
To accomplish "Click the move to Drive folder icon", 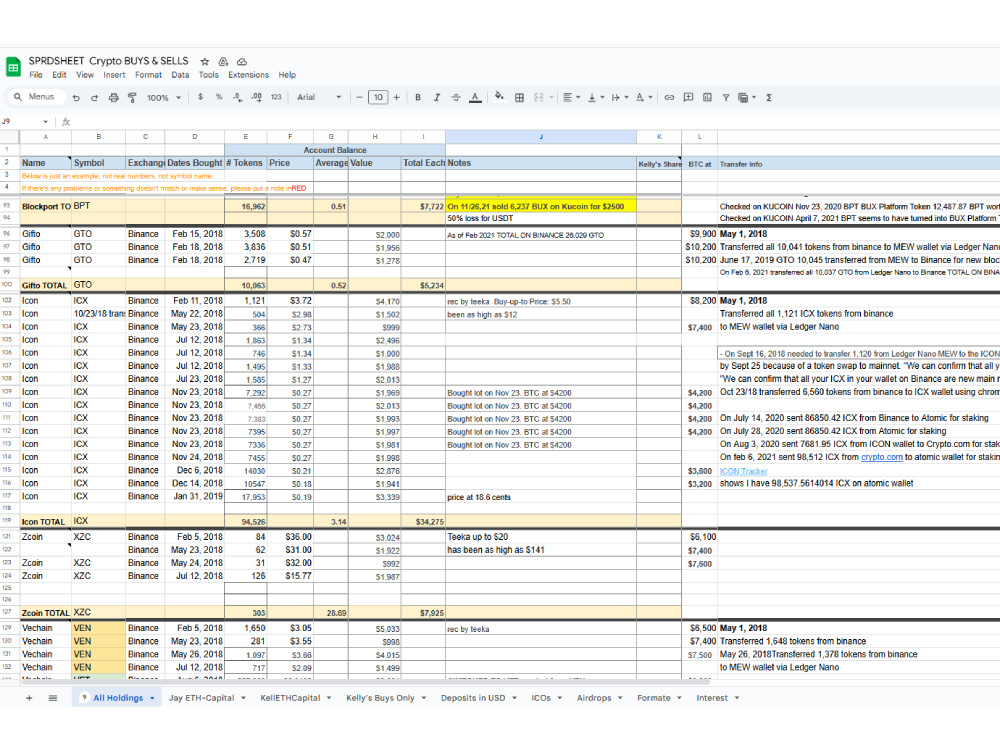I will pos(223,62).
